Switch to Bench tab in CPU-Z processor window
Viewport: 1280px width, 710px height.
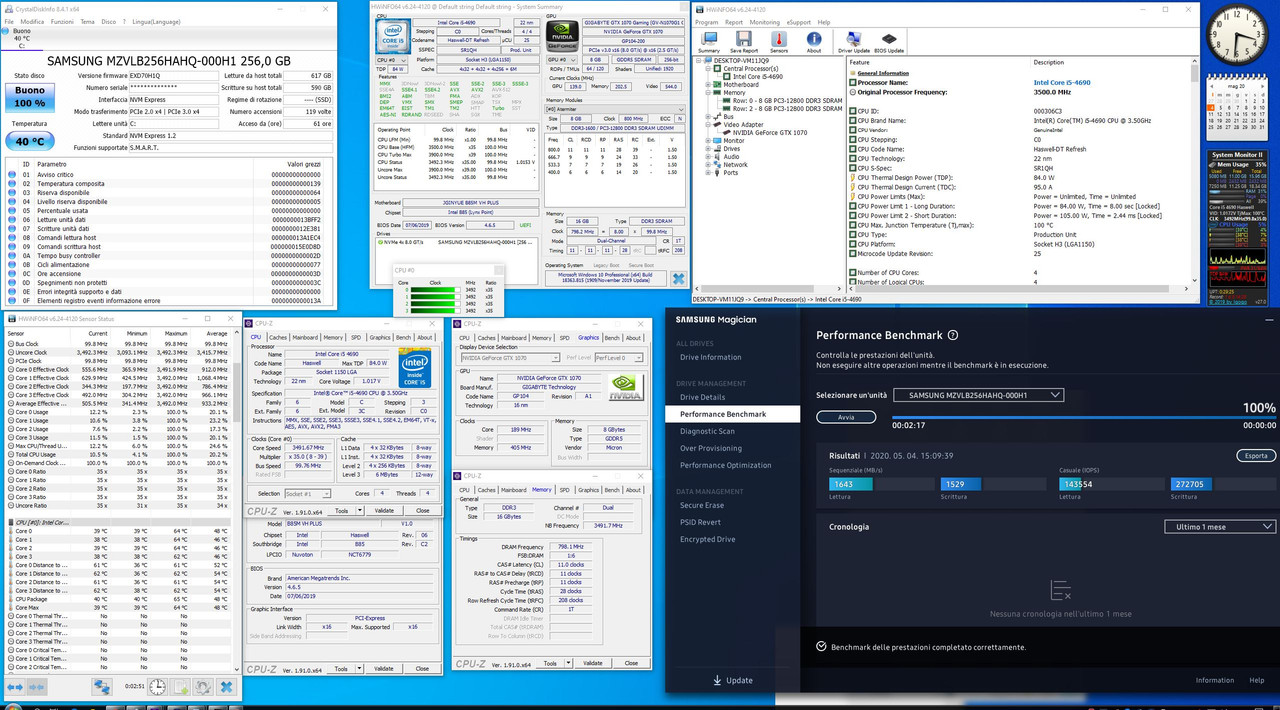pos(405,337)
